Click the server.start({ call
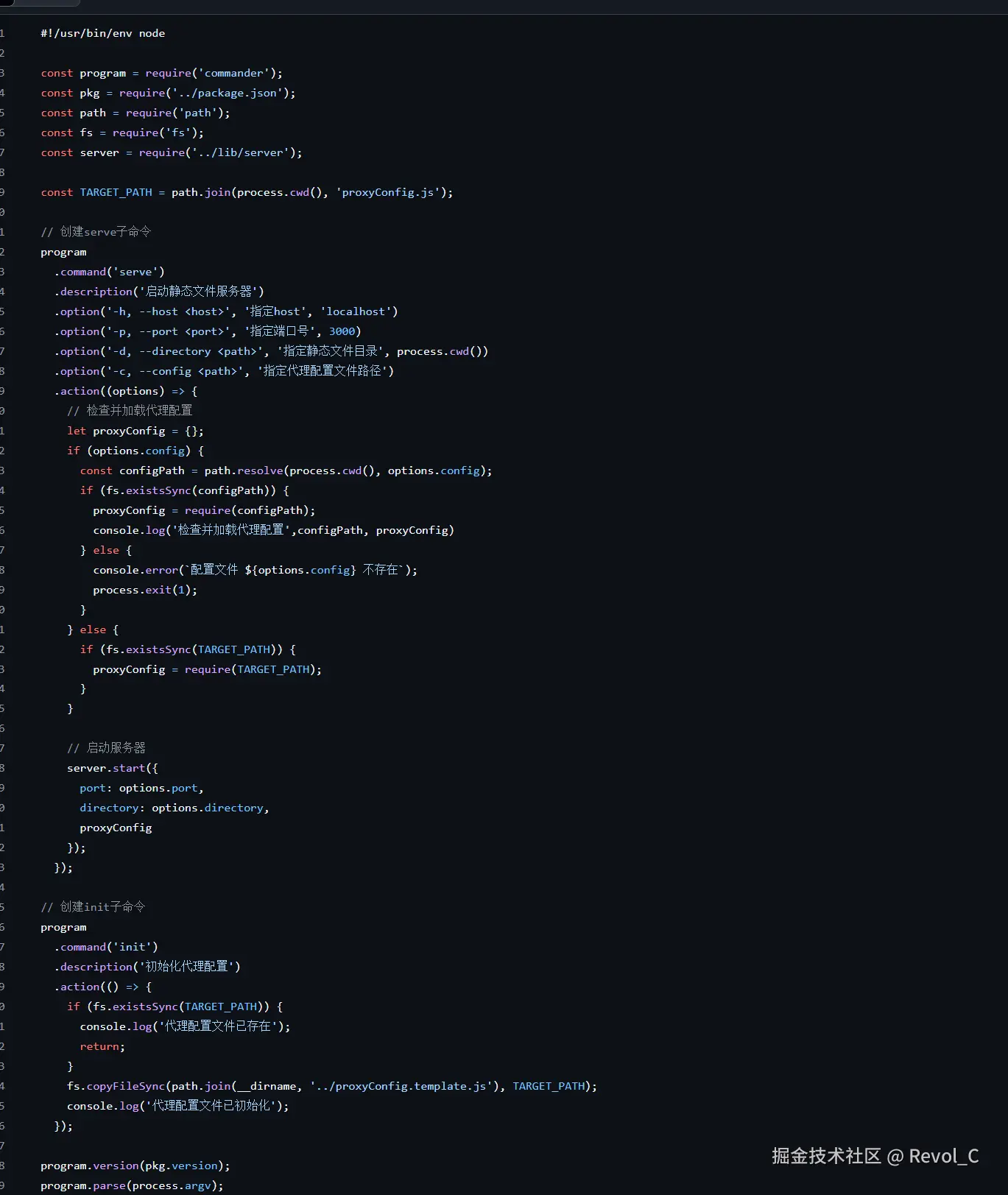This screenshot has height=1195, width=1008. [x=112, y=768]
